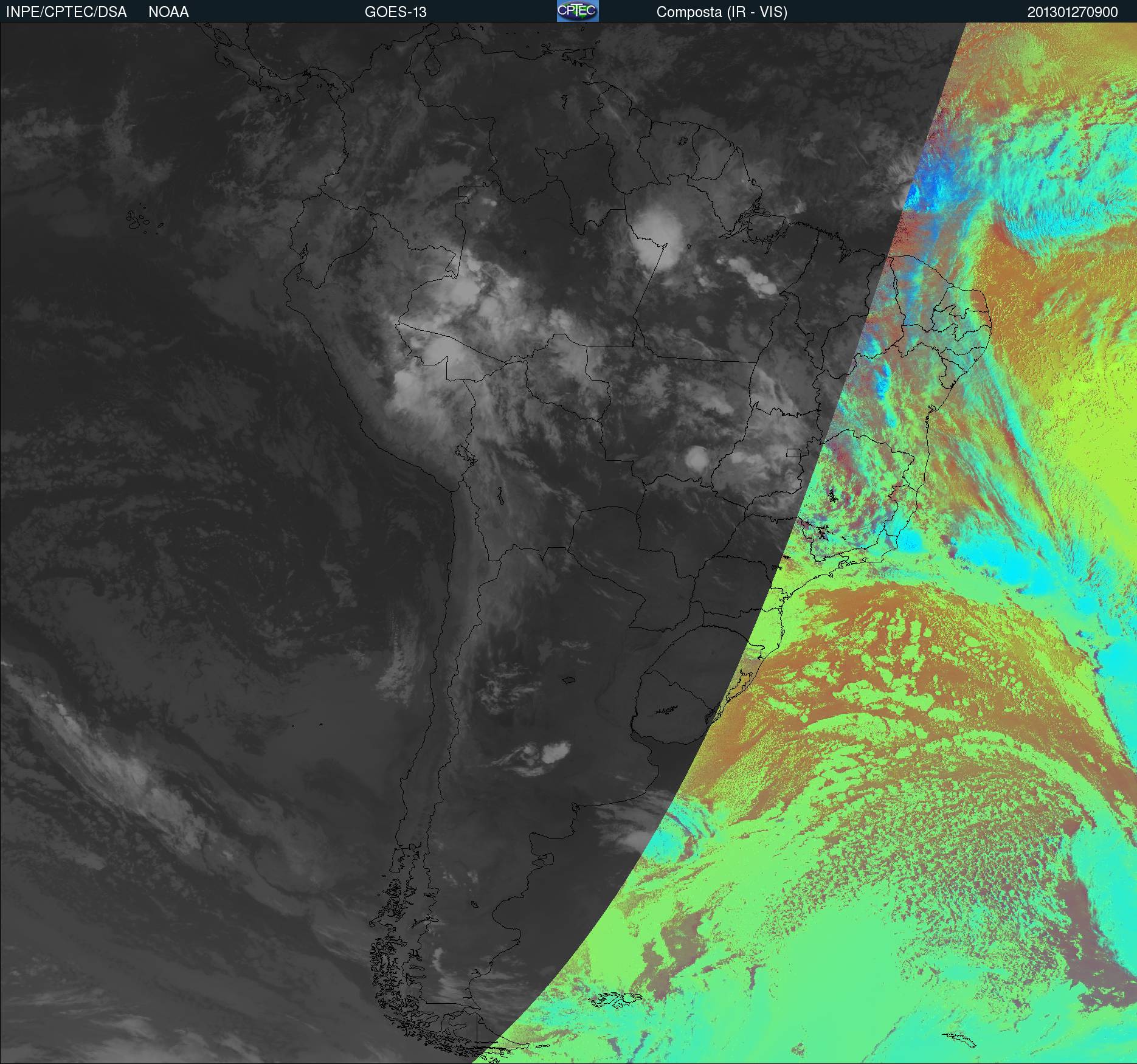Click the Composta (IR - VIS) title

point(722,12)
